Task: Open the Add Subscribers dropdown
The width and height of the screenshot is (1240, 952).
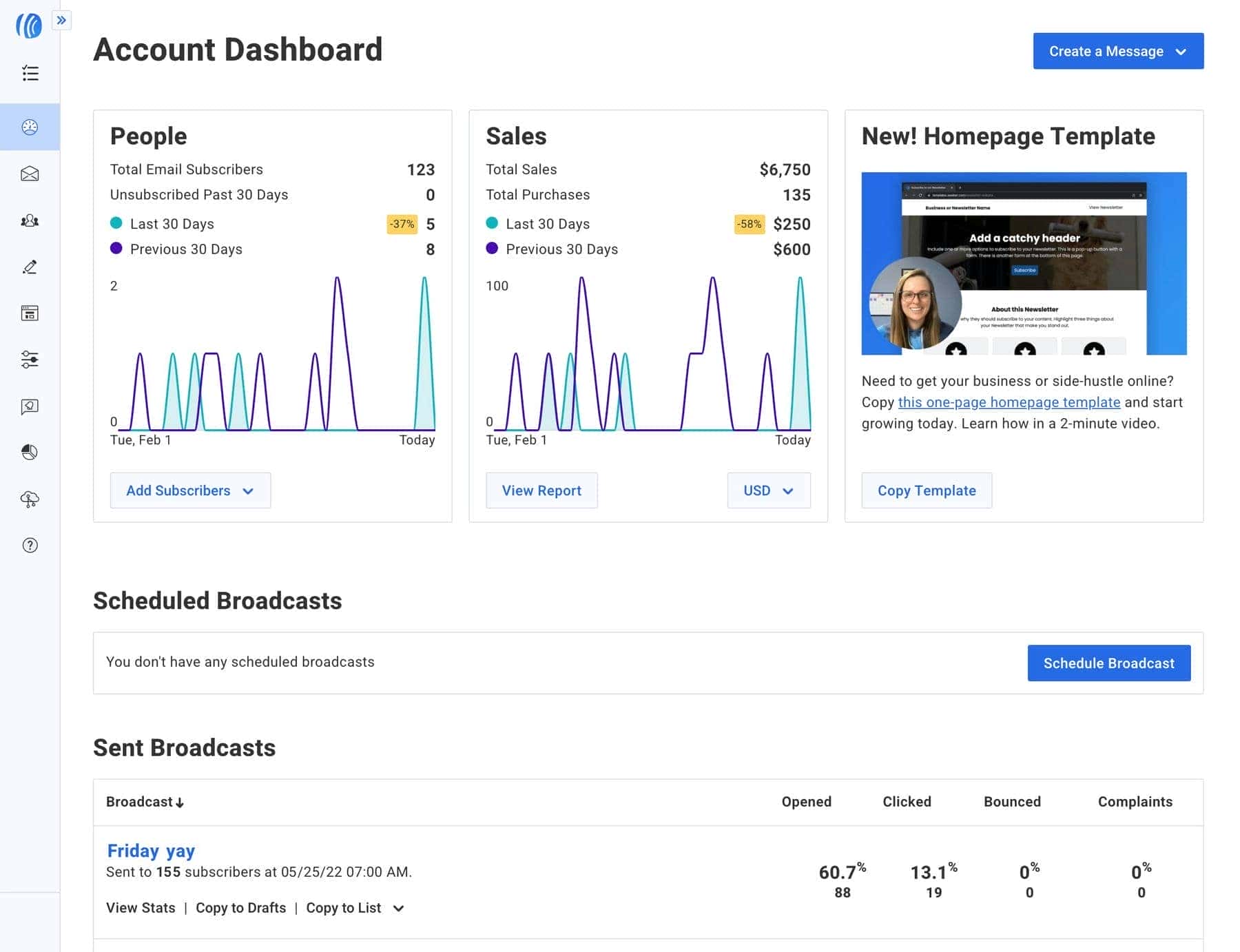Action: click(x=190, y=490)
